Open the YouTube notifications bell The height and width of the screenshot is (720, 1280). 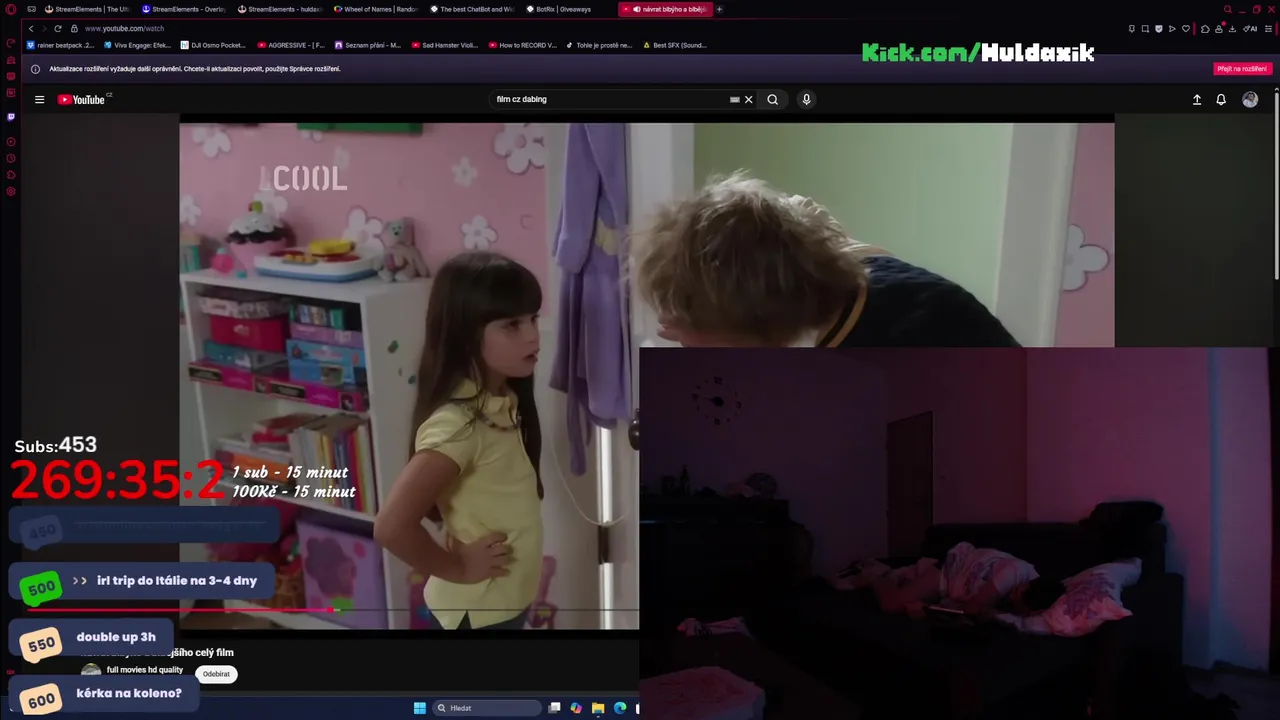1221,99
